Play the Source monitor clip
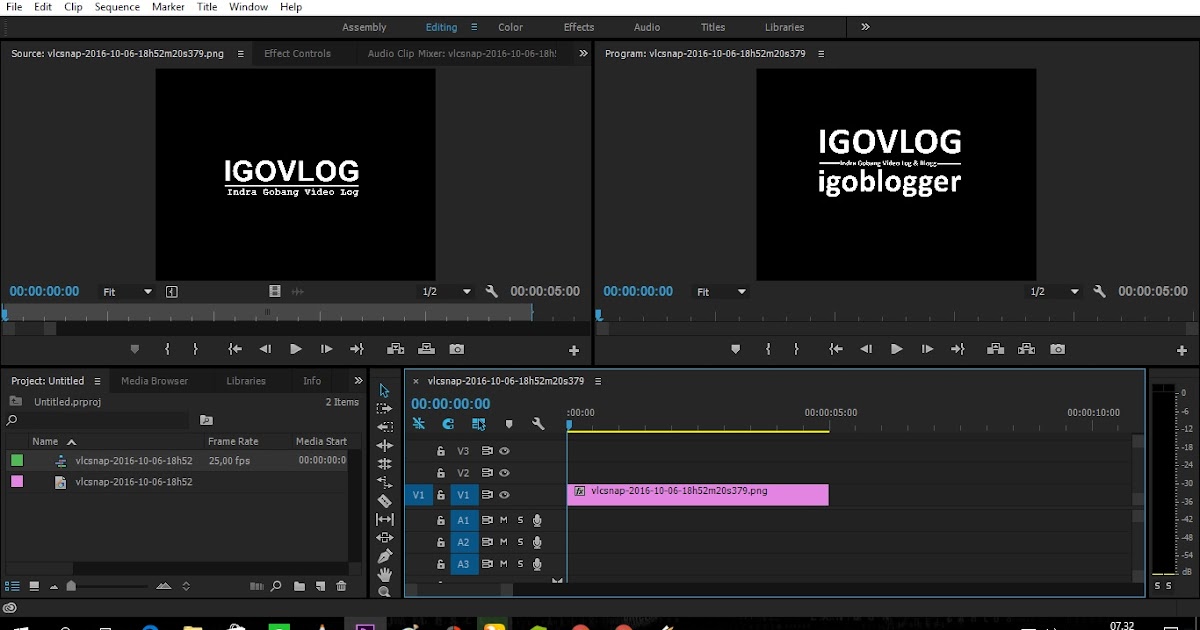This screenshot has height=630, width=1200. click(296, 349)
